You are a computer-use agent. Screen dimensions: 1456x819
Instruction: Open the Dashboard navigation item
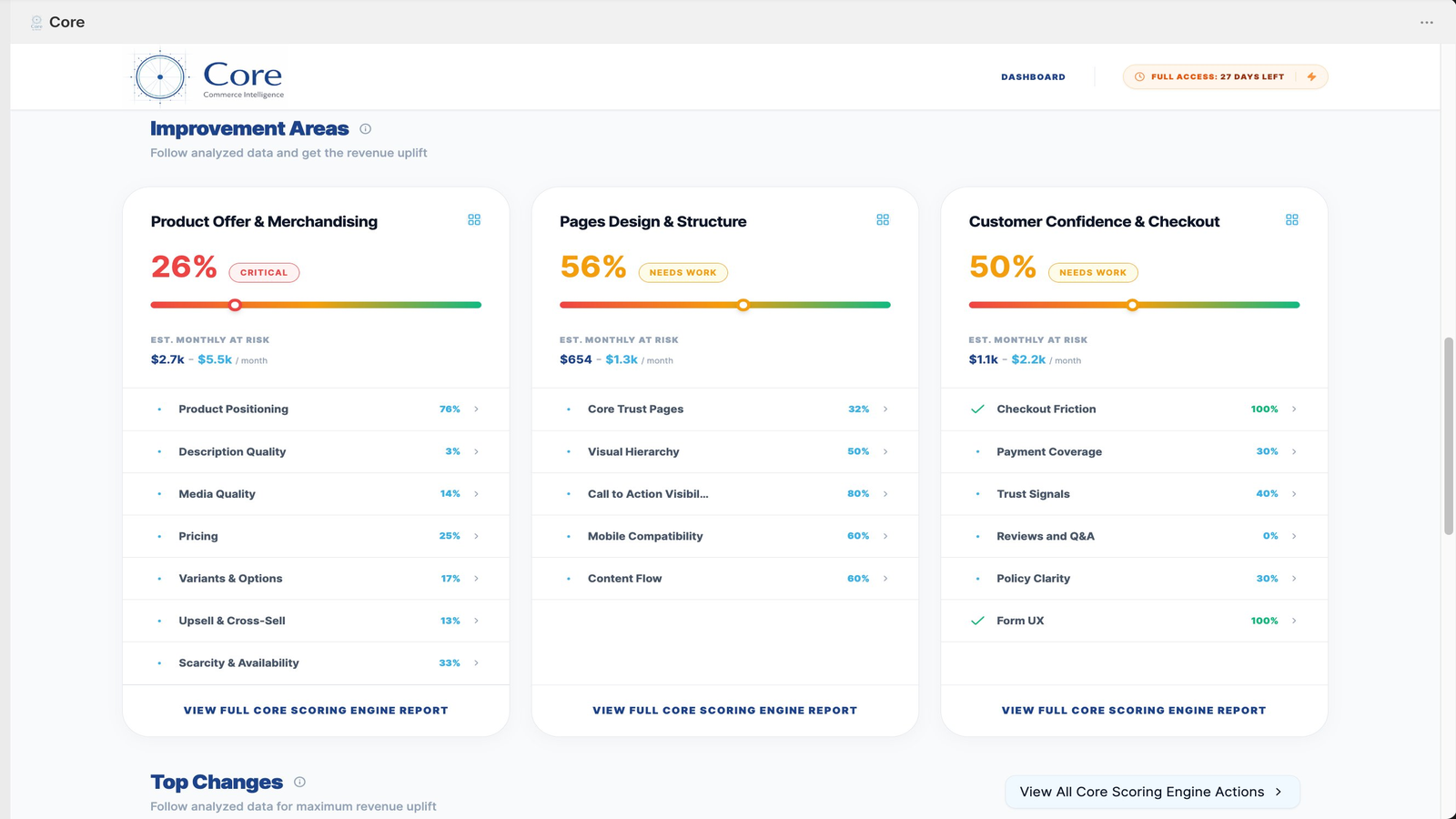click(1033, 77)
